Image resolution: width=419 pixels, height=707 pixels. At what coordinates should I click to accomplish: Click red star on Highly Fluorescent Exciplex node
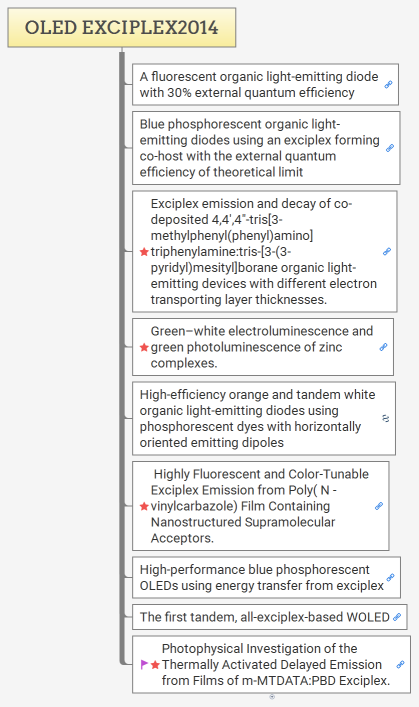click(x=144, y=506)
